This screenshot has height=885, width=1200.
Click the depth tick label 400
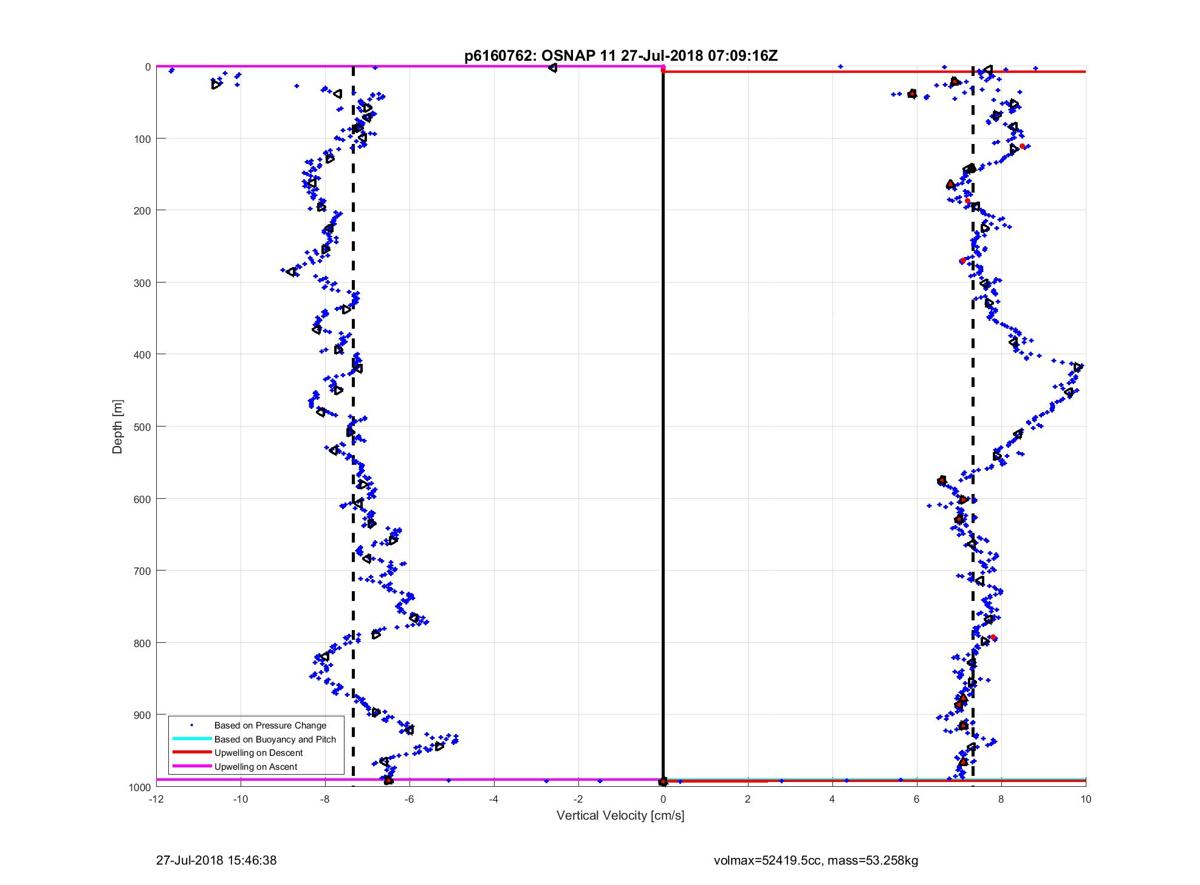click(x=142, y=354)
